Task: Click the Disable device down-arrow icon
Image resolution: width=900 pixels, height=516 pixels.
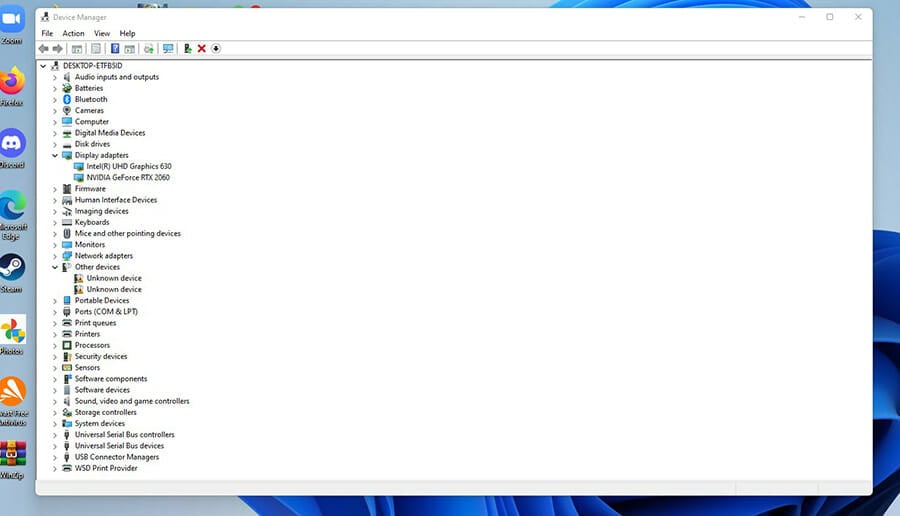Action: click(216, 49)
